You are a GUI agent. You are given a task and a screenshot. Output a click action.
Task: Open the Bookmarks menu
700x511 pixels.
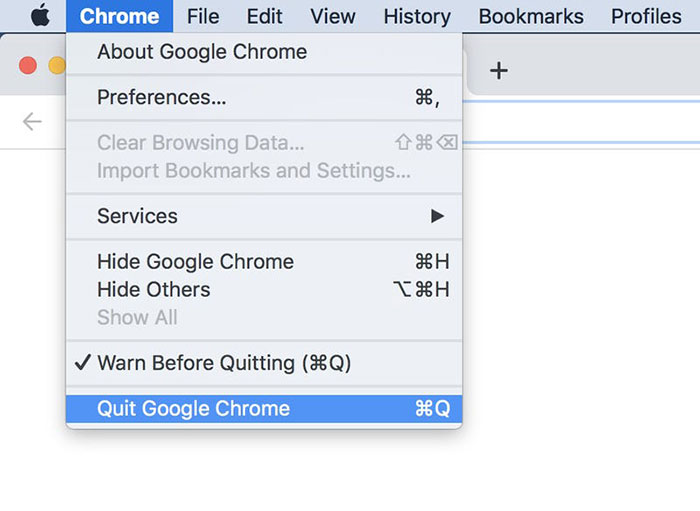tap(531, 16)
